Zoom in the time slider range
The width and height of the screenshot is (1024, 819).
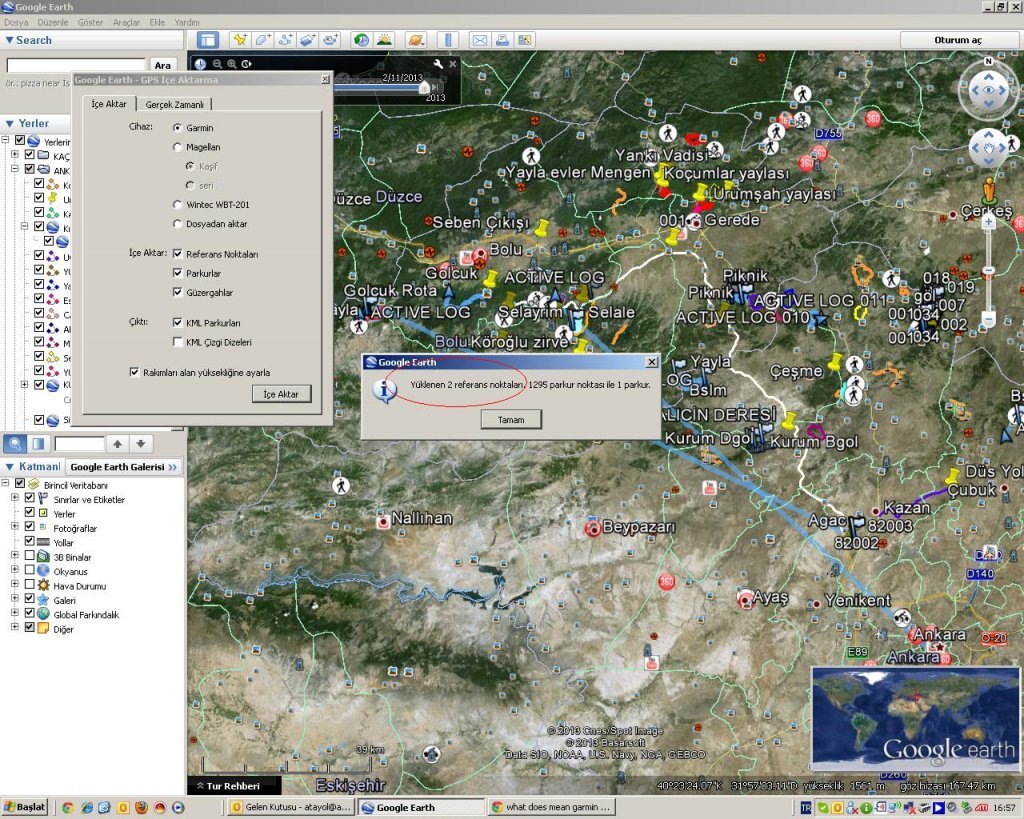[231, 64]
